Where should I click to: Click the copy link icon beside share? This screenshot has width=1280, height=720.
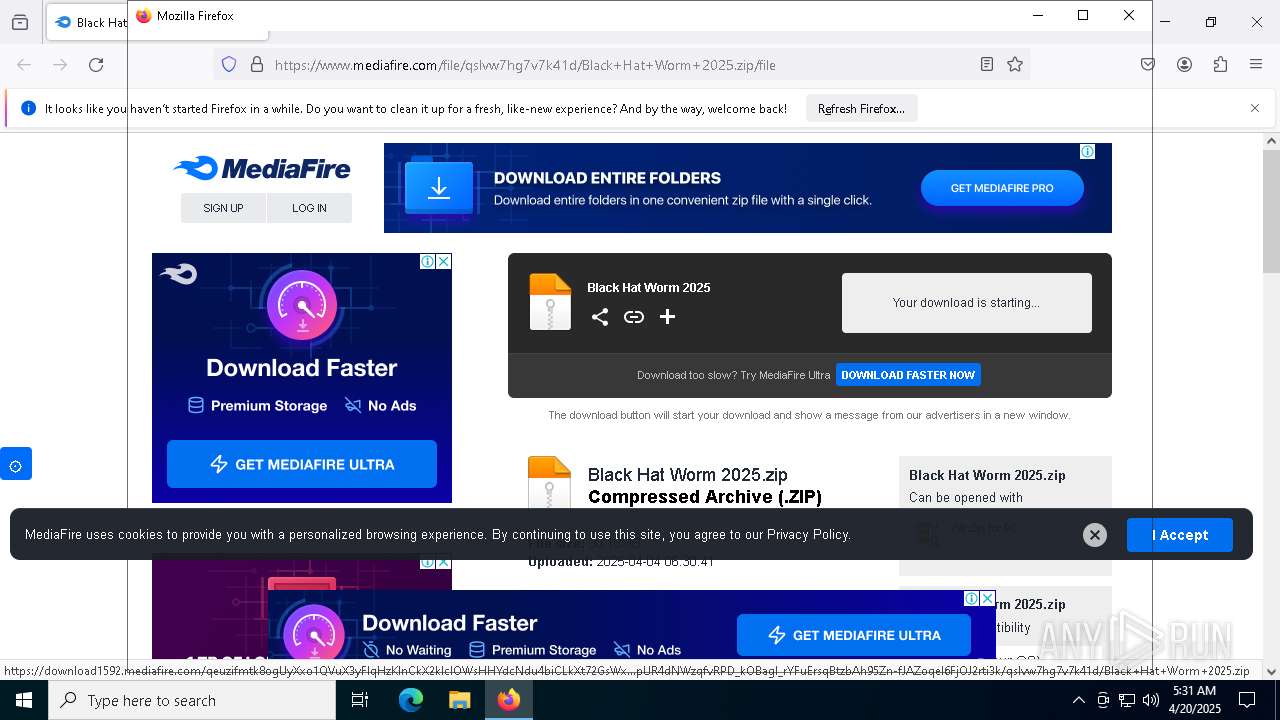[x=634, y=317]
